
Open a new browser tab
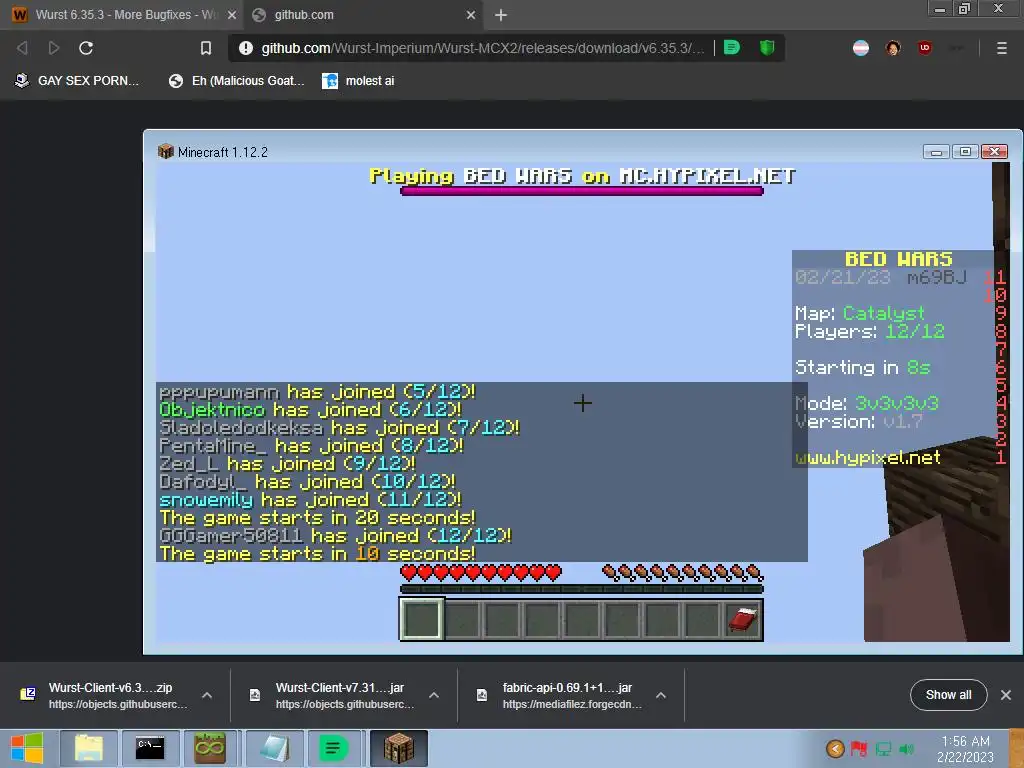pyautogui.click(x=501, y=15)
